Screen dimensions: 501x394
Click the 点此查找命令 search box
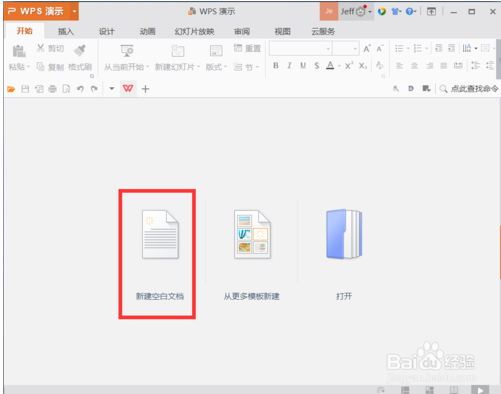point(469,89)
